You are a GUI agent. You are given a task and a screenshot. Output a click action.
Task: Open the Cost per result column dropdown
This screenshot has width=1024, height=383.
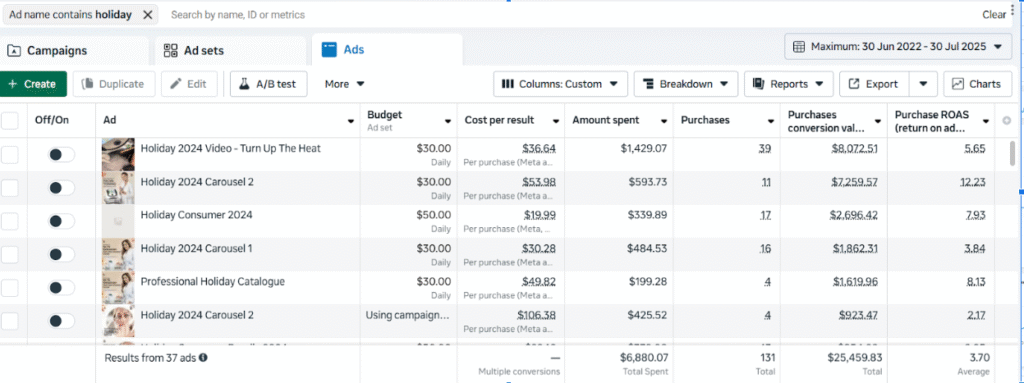tap(556, 121)
